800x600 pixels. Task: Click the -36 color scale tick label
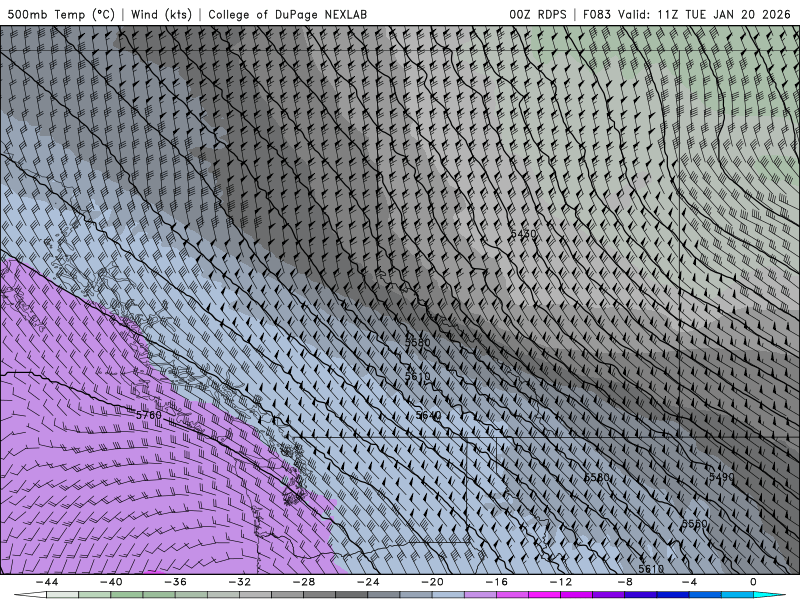tap(176, 582)
